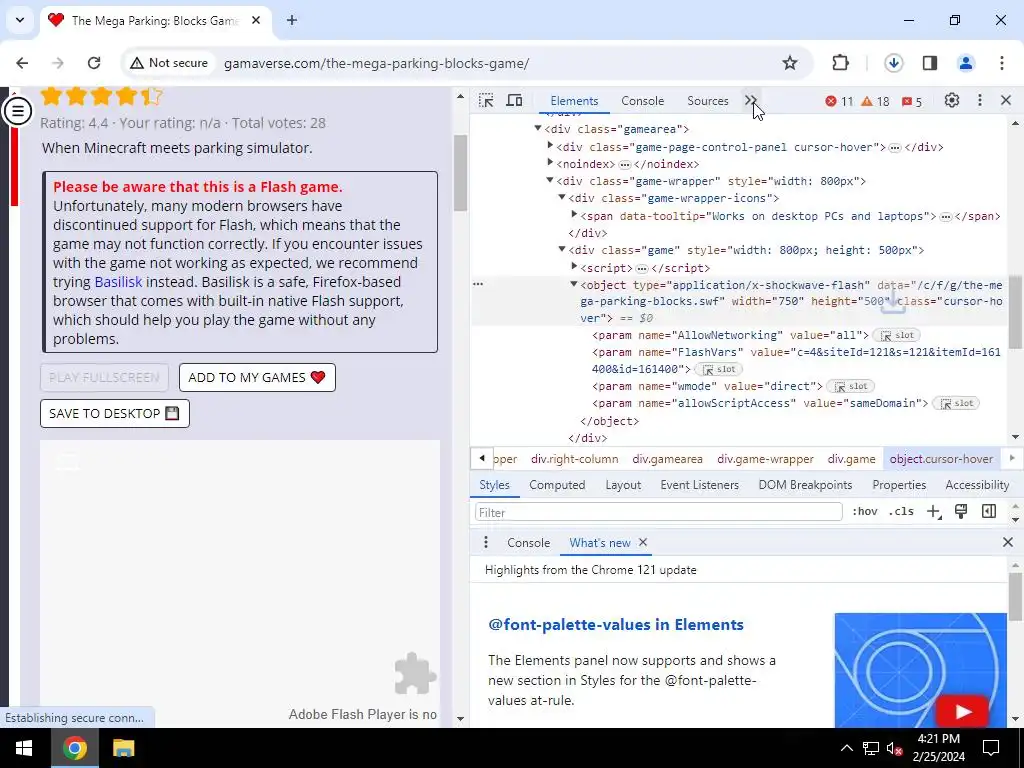Open the Event Listeners sub-tab

click(699, 485)
